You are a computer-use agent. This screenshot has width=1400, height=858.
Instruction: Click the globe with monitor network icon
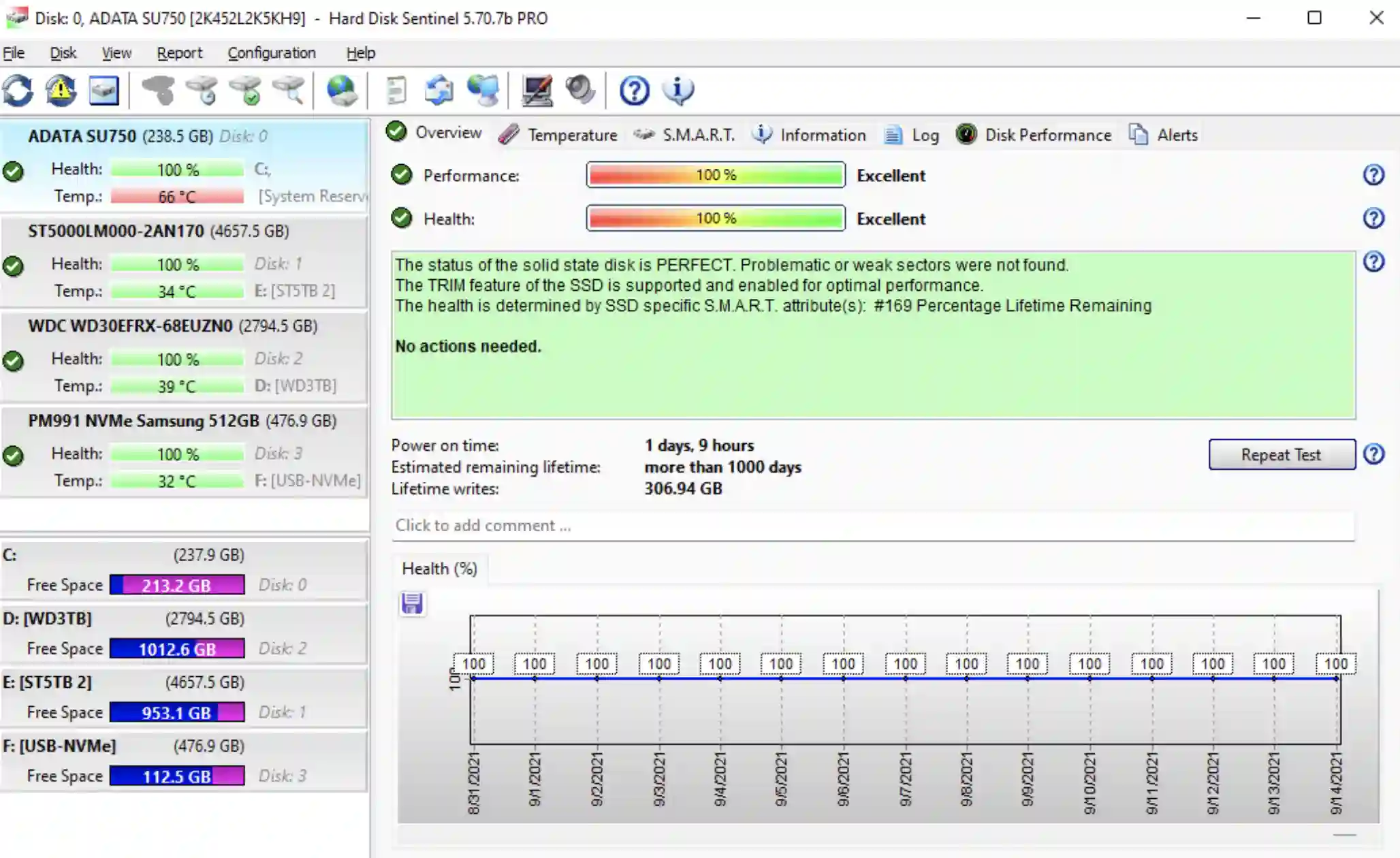[x=482, y=91]
